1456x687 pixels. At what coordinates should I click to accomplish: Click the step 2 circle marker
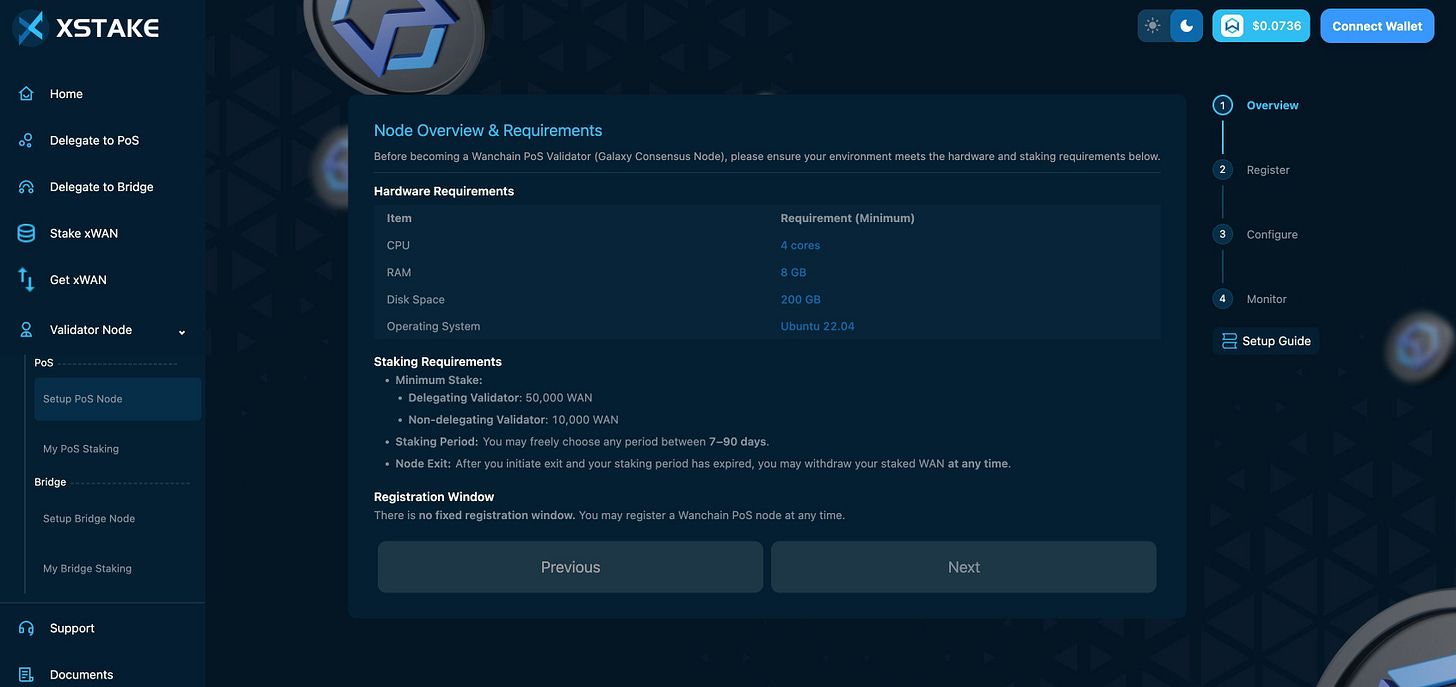(x=1222, y=170)
